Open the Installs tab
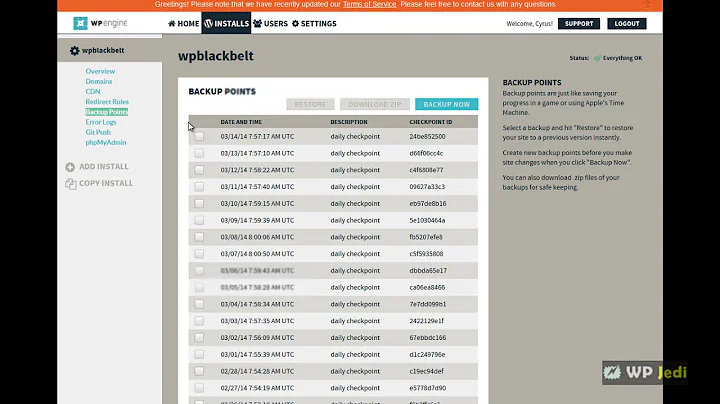The image size is (720, 404). (226, 23)
